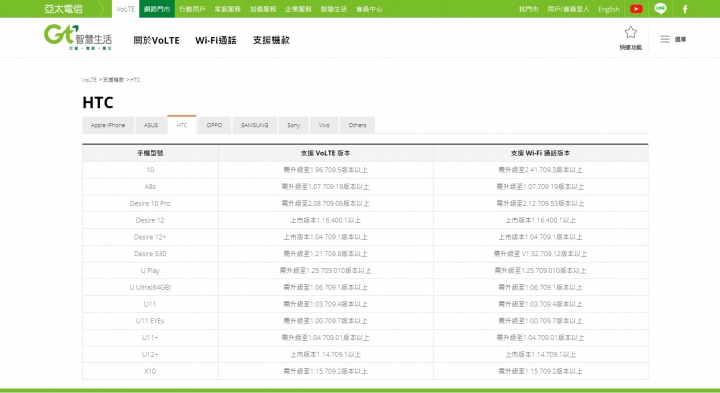The height and width of the screenshot is (393, 720).
Task: Click the Wi-Fi version 1.00.709.7 cell
Action: pyautogui.click(x=540, y=320)
